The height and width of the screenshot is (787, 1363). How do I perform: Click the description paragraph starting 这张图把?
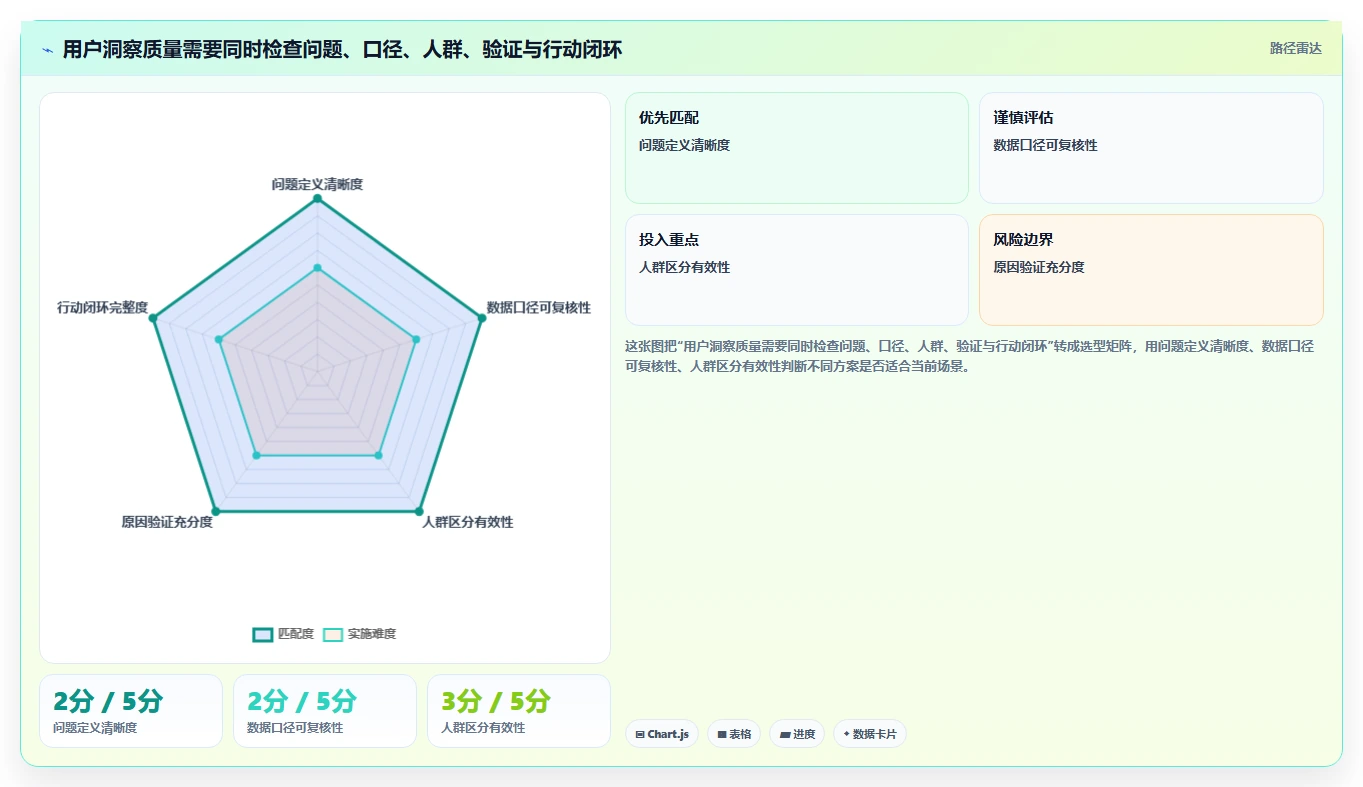pos(970,356)
